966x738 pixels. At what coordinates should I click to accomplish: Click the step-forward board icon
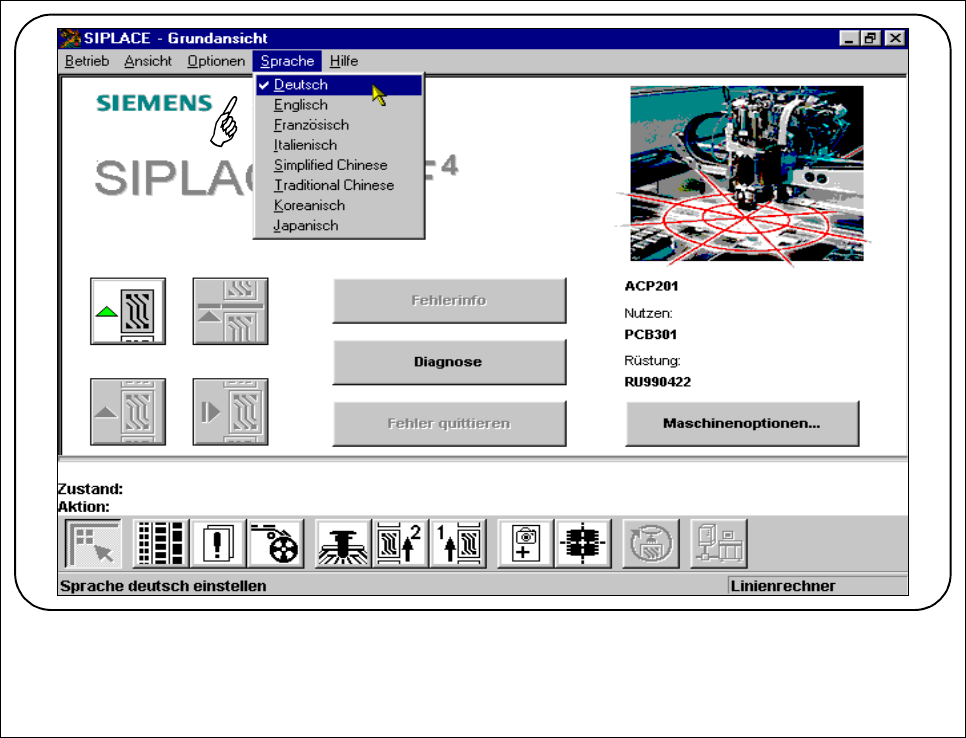point(230,412)
